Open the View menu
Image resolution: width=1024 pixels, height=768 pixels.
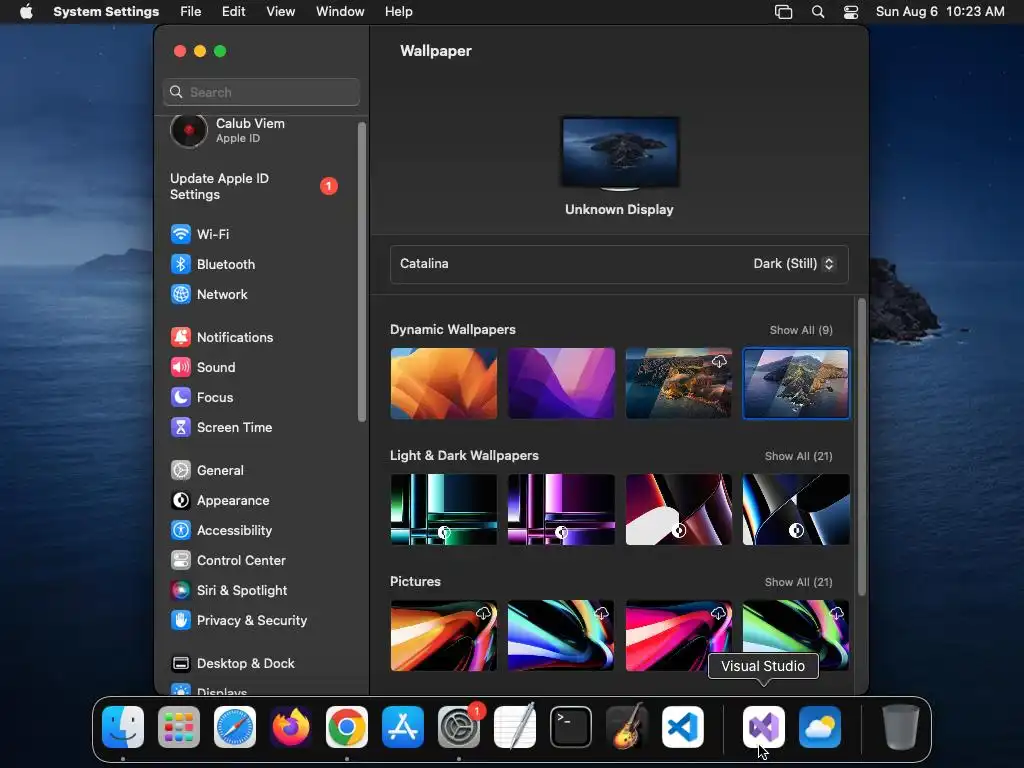click(x=281, y=12)
